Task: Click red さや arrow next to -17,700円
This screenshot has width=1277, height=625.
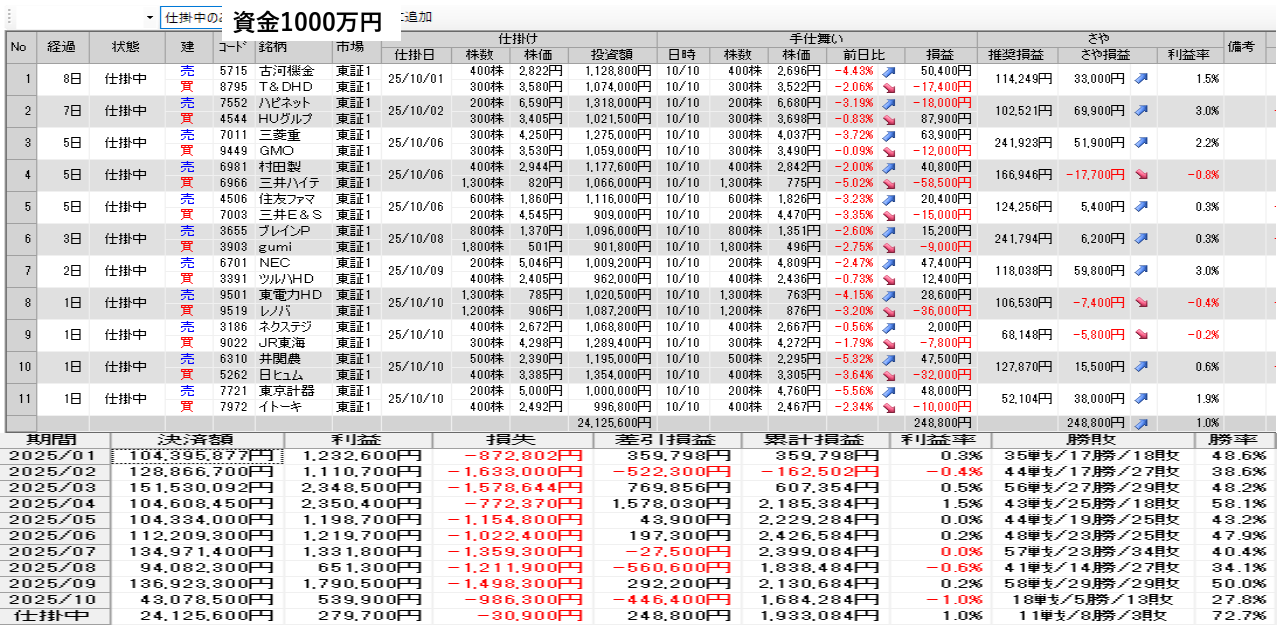Action: click(1141, 175)
